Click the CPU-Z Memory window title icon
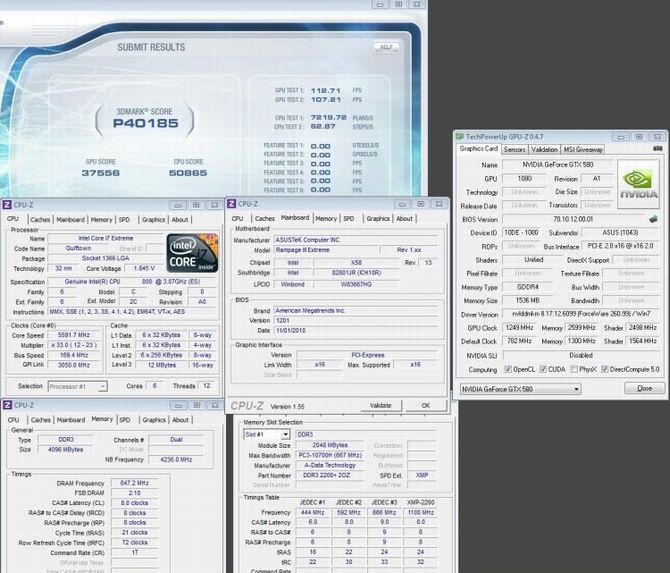 point(8,405)
